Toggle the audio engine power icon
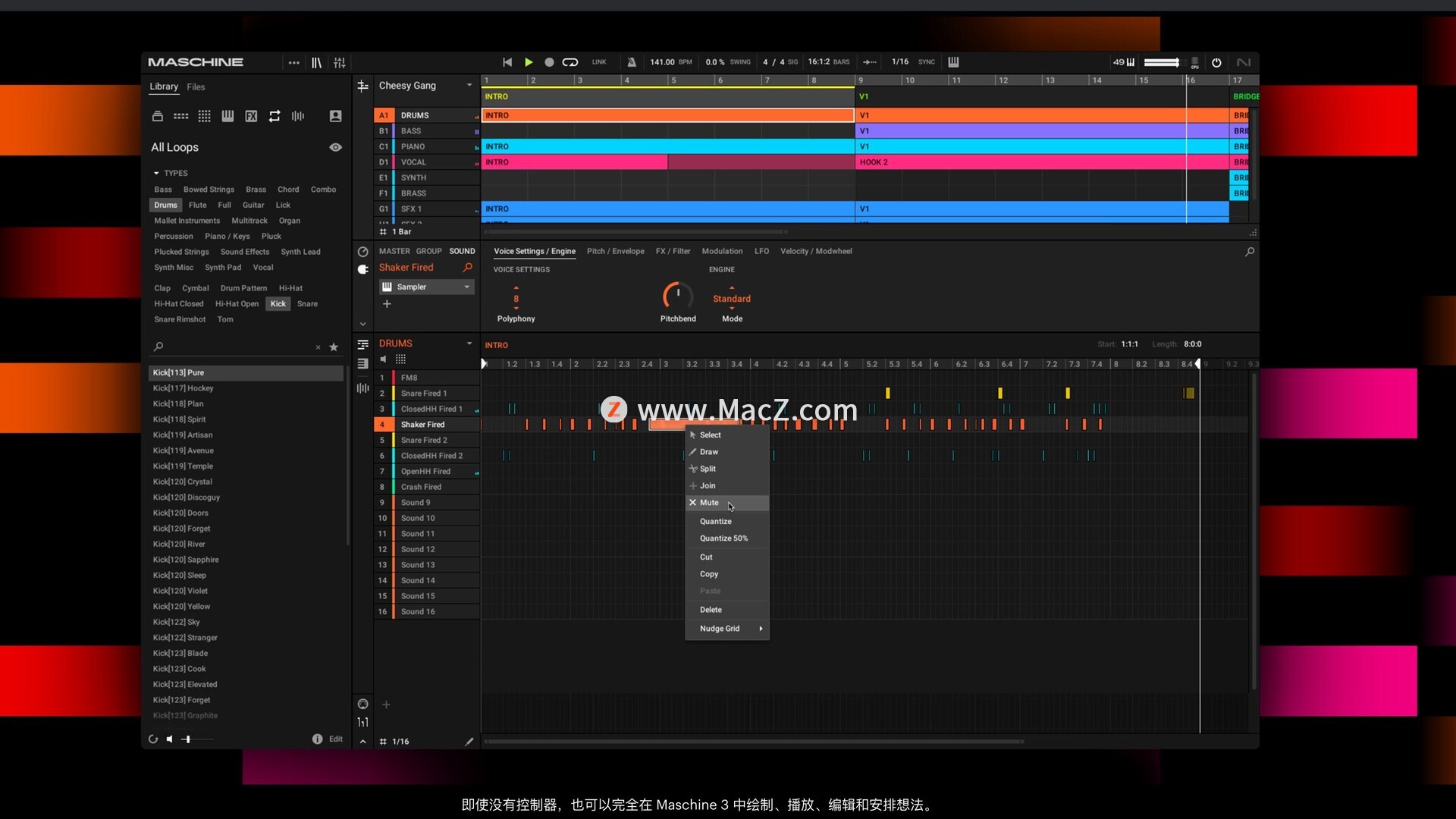Screen dimensions: 1456x819 pos(1216,62)
